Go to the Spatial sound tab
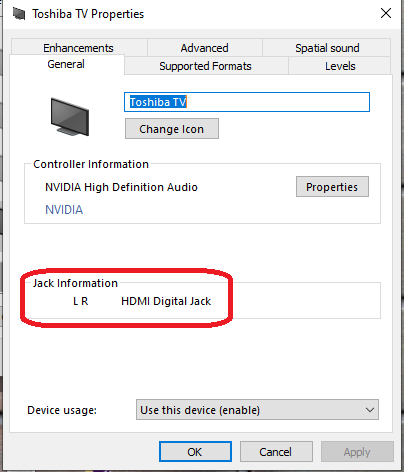The width and height of the screenshot is (404, 472). point(327,48)
